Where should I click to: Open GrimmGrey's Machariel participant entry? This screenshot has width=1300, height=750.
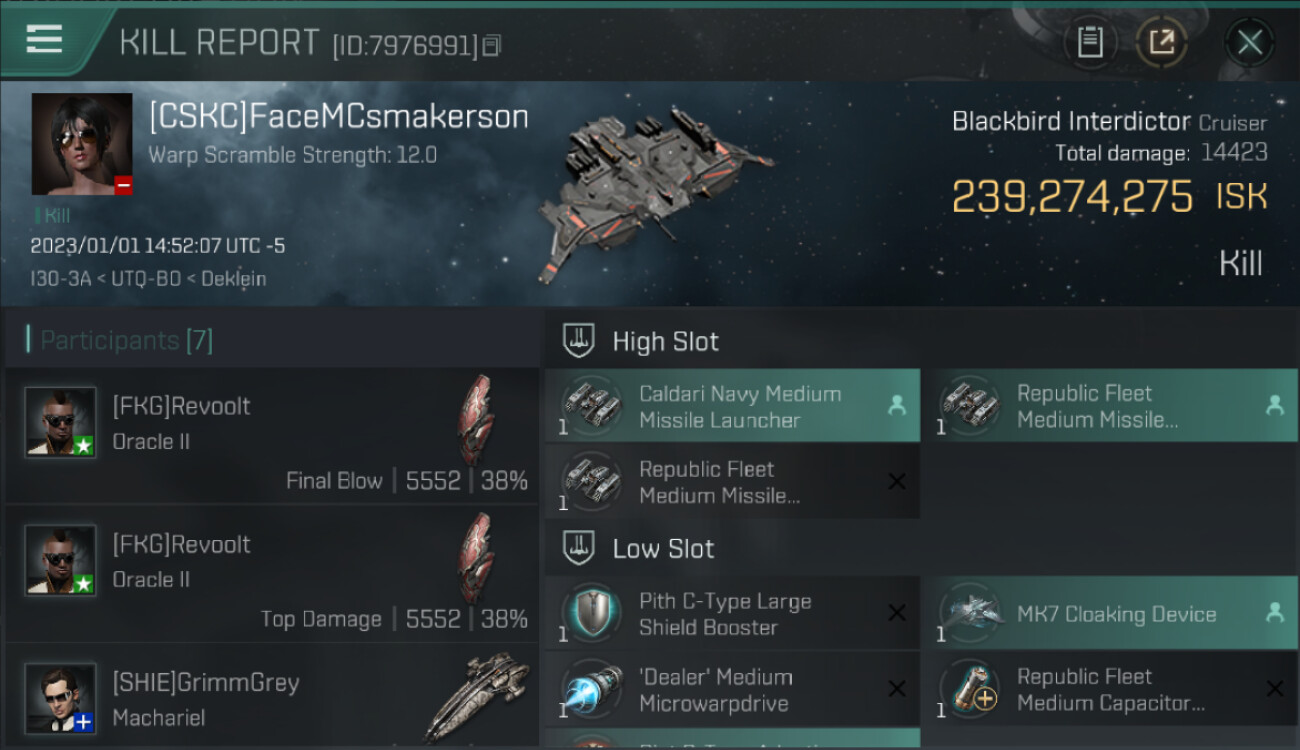click(x=272, y=698)
